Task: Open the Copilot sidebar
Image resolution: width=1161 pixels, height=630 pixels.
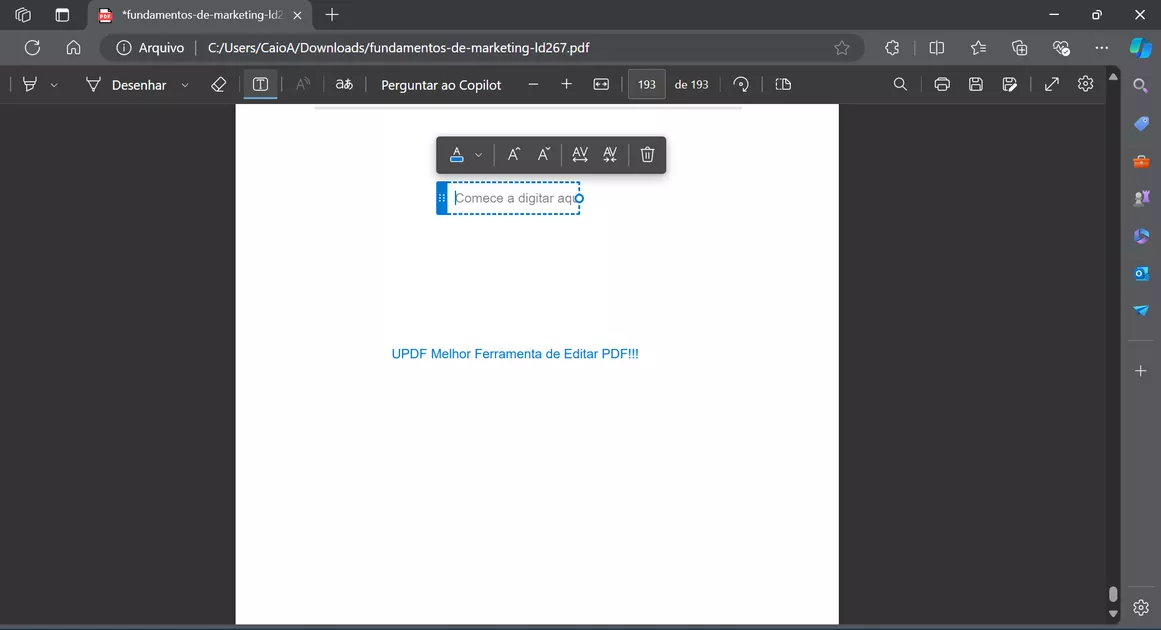Action: (1139, 47)
